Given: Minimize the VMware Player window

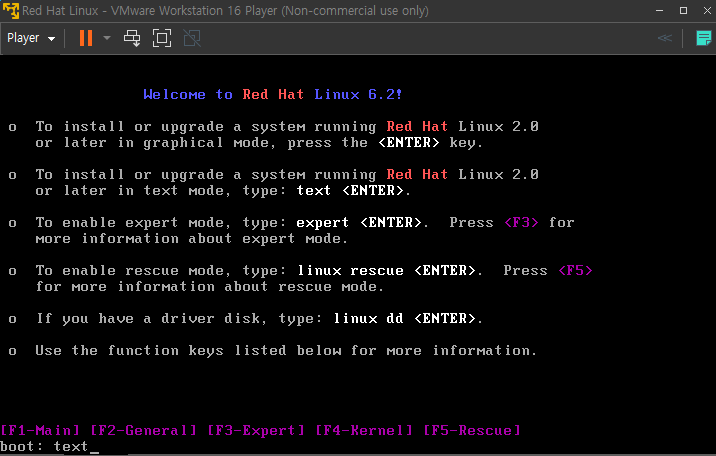Looking at the screenshot, I should click(x=659, y=10).
